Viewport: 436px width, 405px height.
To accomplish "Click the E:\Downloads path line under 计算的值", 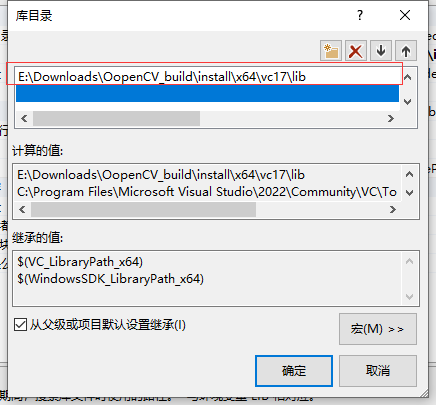I will (161, 175).
